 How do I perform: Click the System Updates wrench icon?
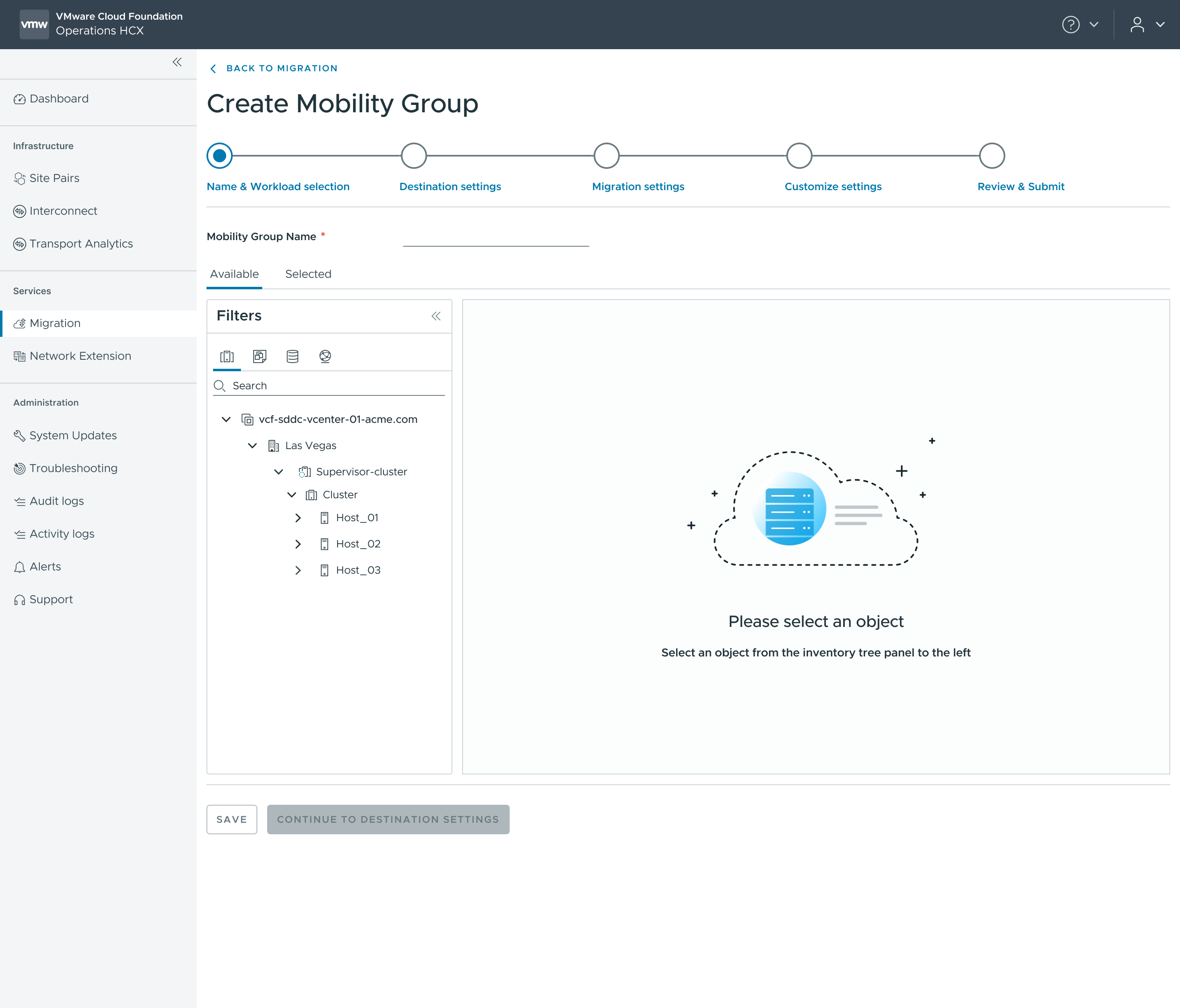coord(19,436)
